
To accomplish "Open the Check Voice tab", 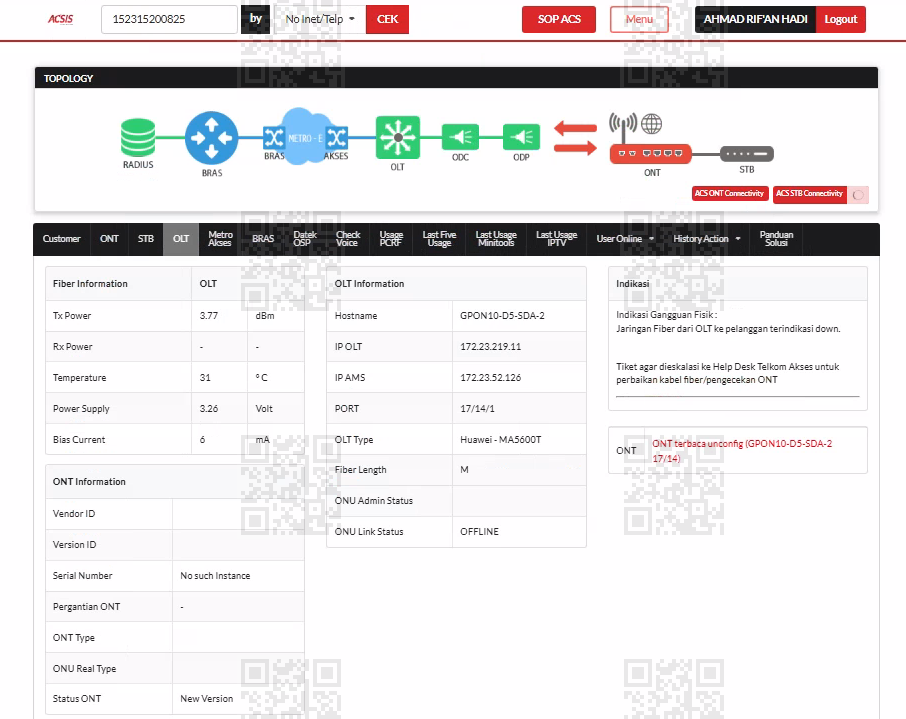I will point(348,239).
